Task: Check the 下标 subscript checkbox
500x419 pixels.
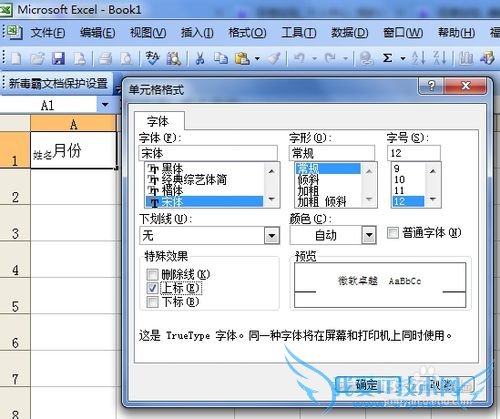Action: coord(152,302)
